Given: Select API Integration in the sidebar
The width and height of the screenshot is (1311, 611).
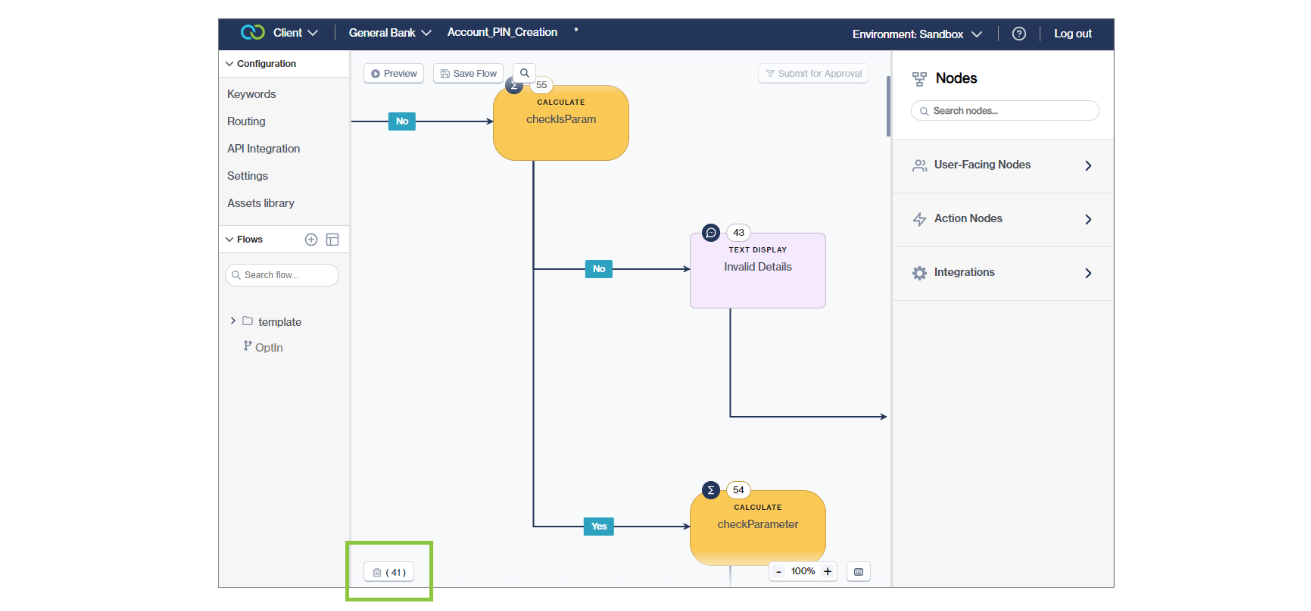Looking at the screenshot, I should pos(263,148).
